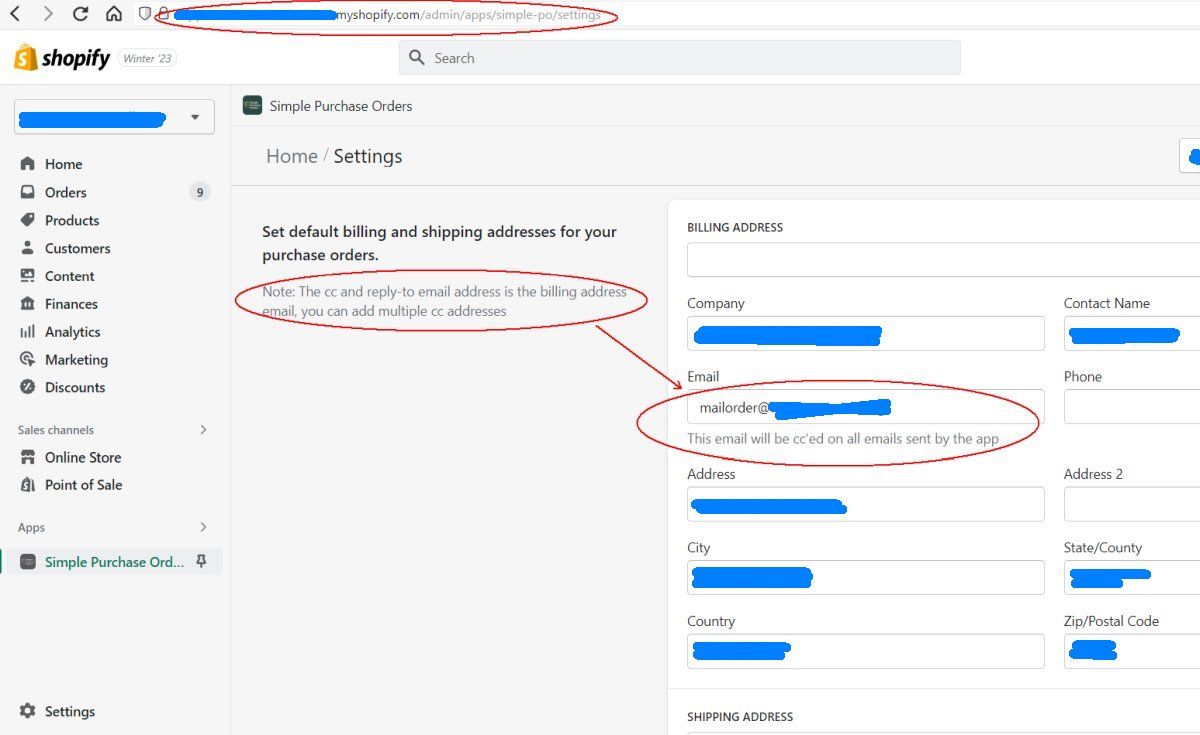This screenshot has height=735, width=1200.
Task: Click the billing address search field
Action: pyautogui.click(x=943, y=260)
